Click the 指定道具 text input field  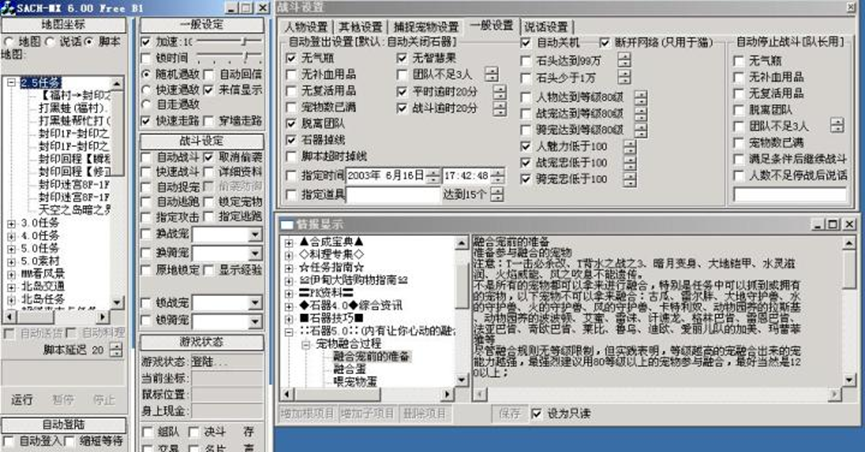coord(393,195)
